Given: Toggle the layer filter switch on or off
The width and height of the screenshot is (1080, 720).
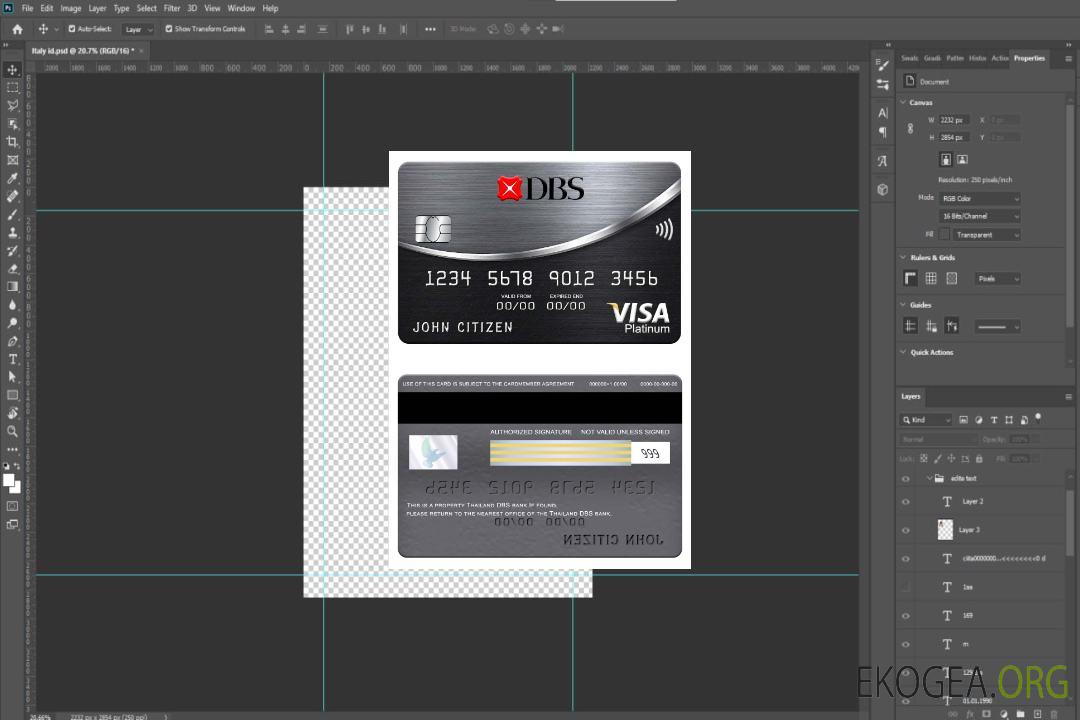Looking at the screenshot, I should (1038, 418).
